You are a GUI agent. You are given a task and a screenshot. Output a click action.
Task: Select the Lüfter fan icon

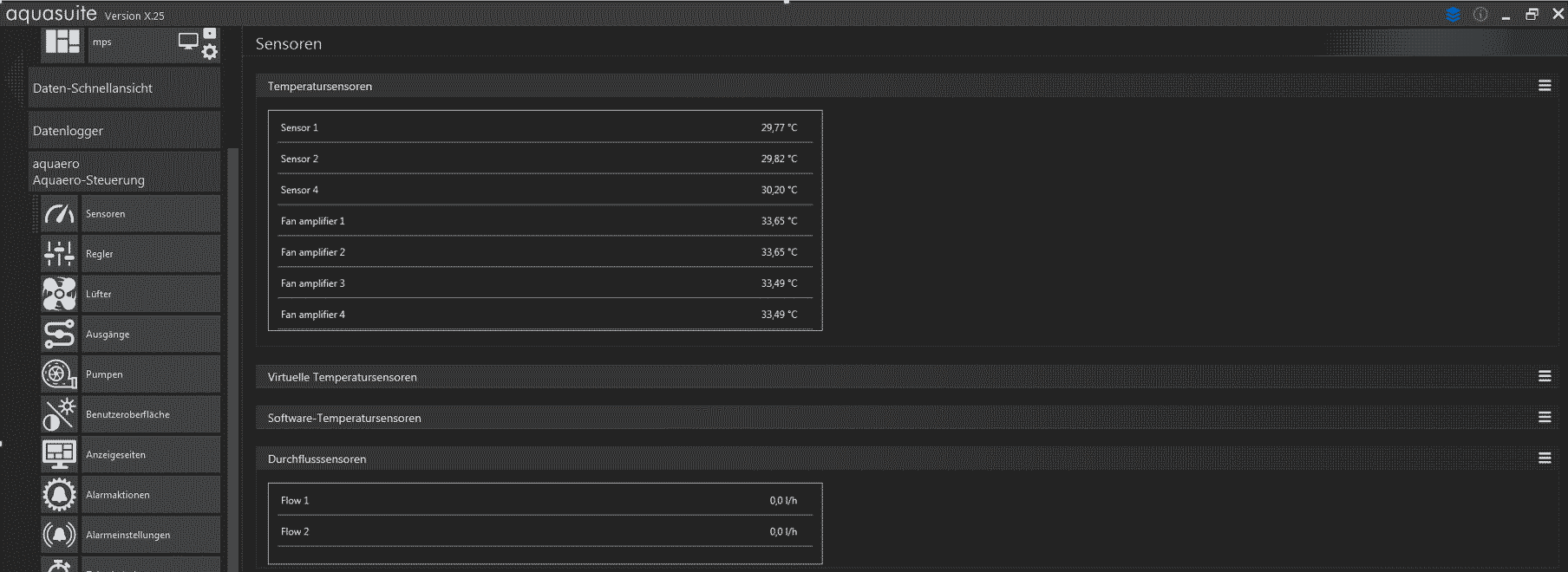tap(59, 294)
